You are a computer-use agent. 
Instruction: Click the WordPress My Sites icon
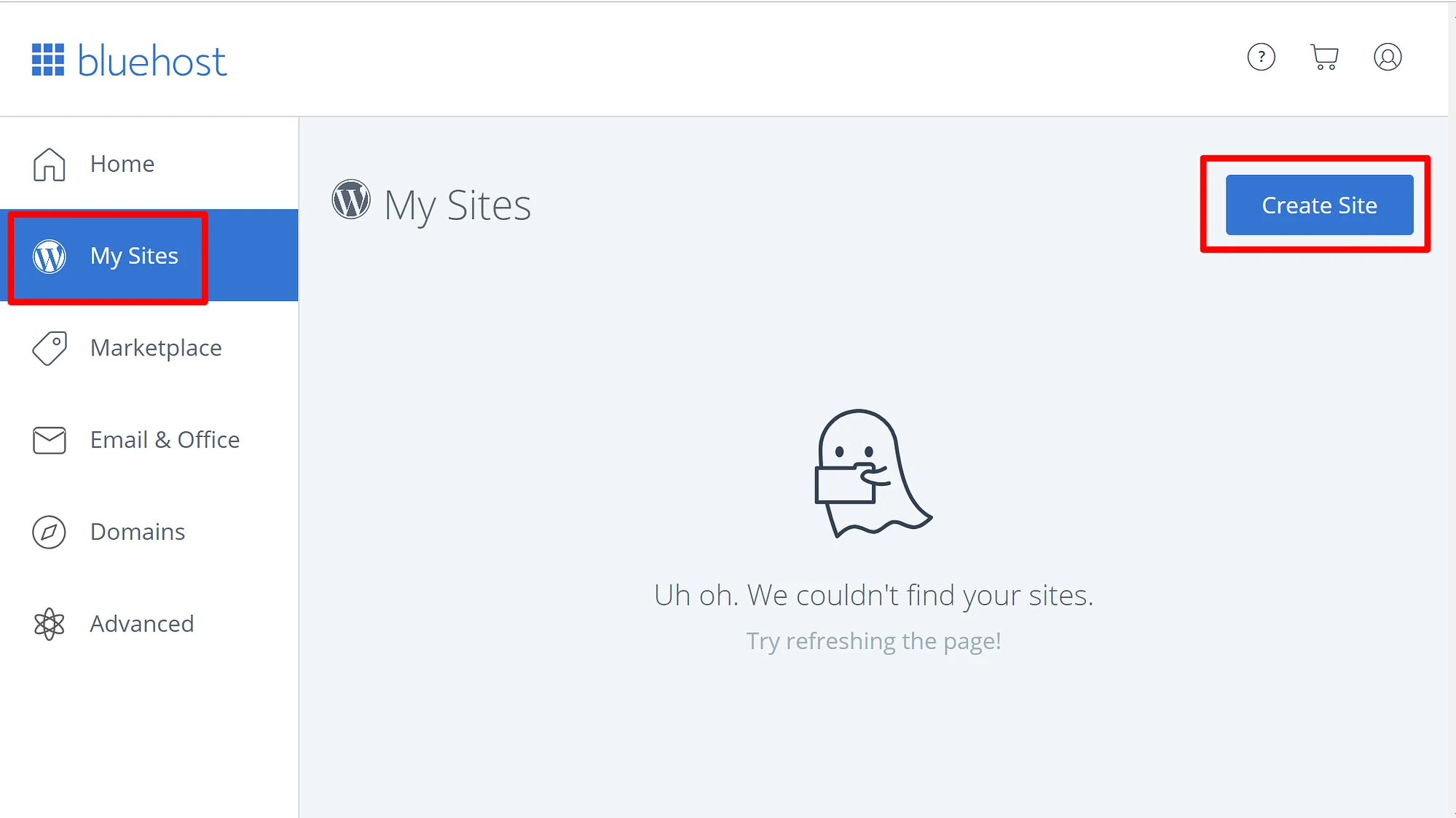pos(49,255)
